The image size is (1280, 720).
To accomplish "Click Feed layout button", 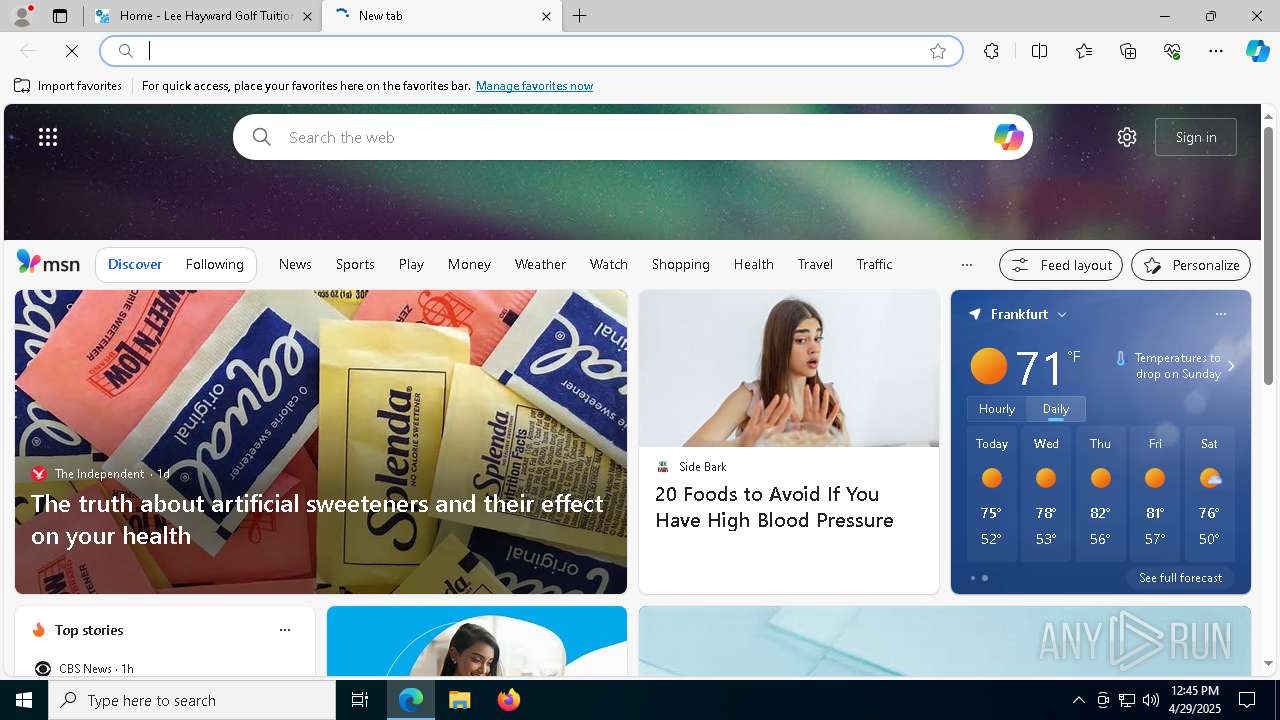I will pyautogui.click(x=1061, y=265).
